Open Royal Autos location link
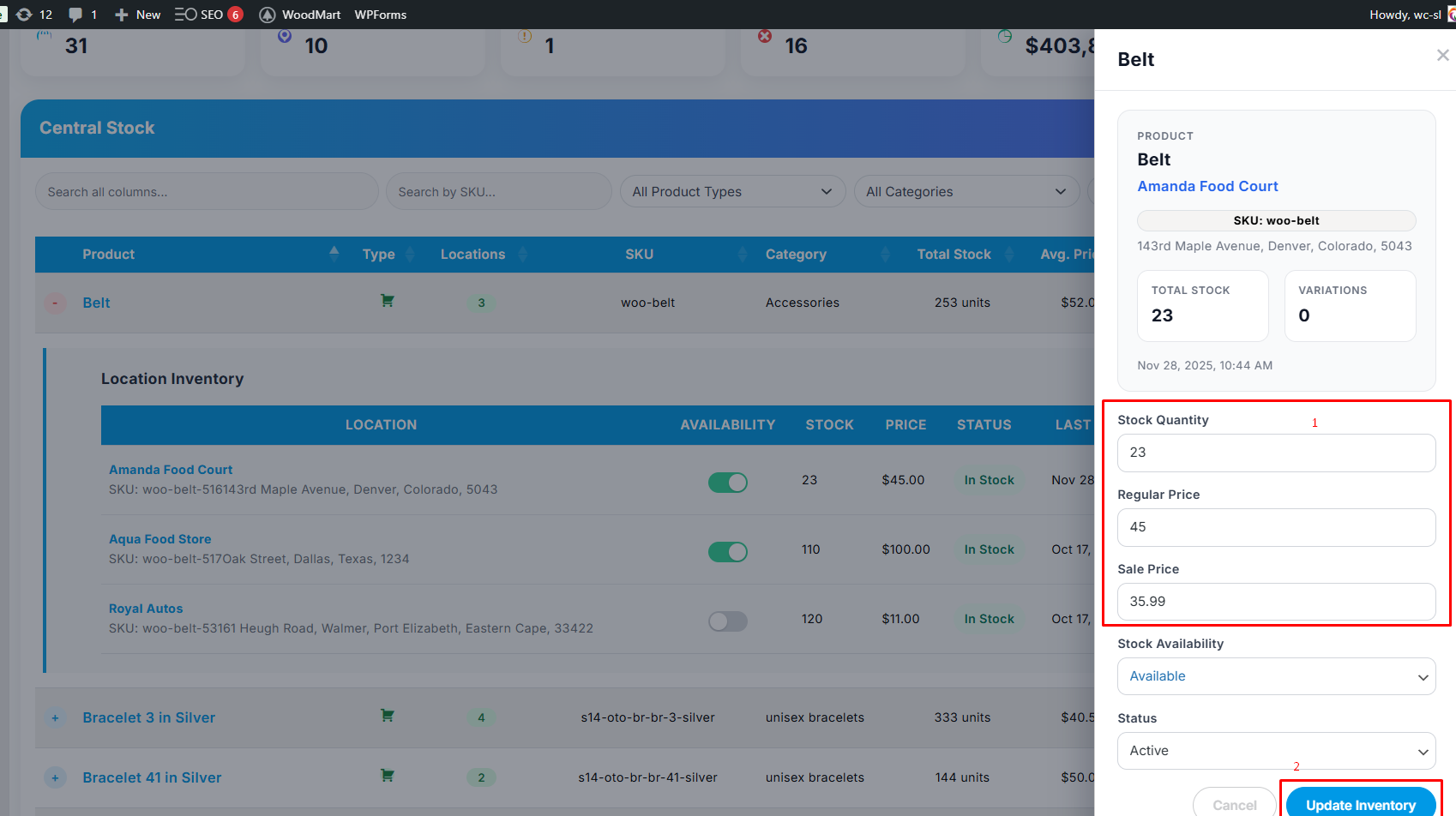Viewport: 1456px width, 816px height. click(146, 609)
